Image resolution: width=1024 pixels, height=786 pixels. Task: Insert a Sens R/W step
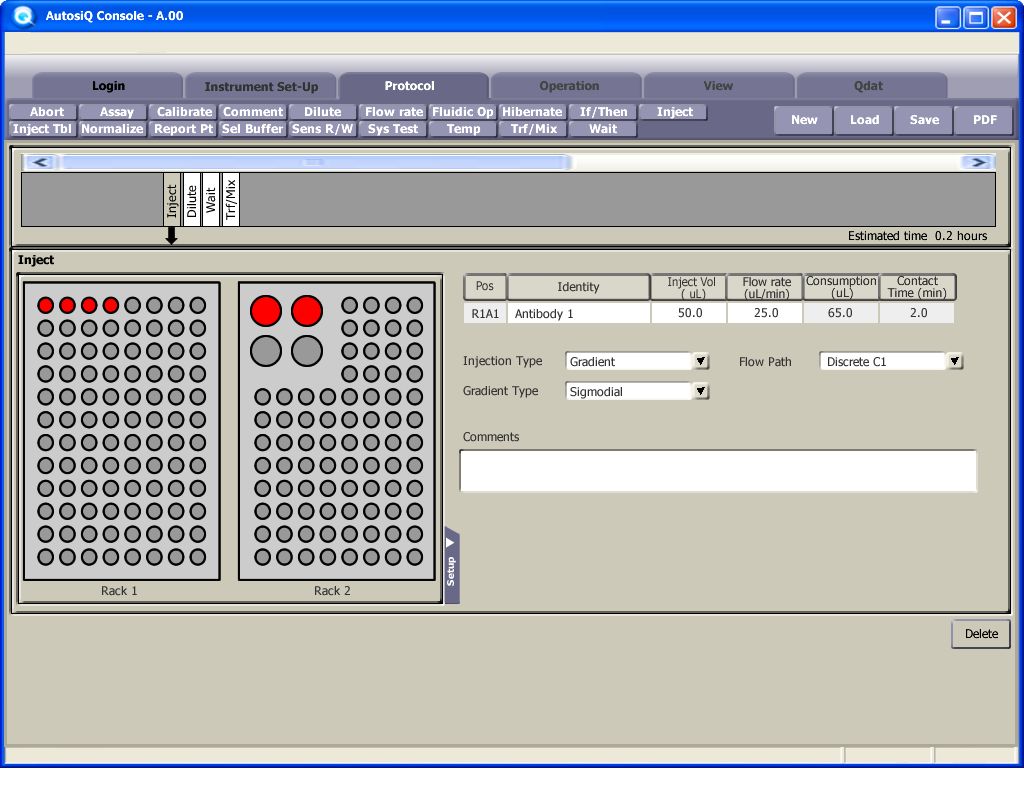pyautogui.click(x=323, y=129)
